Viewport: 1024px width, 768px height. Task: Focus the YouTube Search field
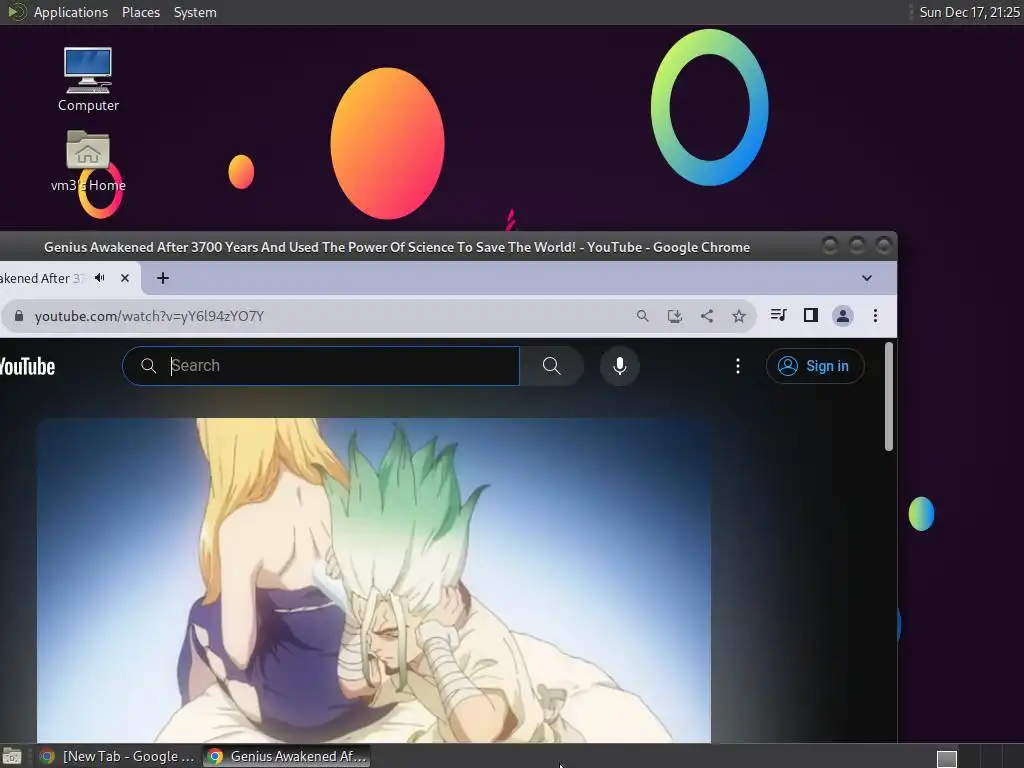(321, 366)
